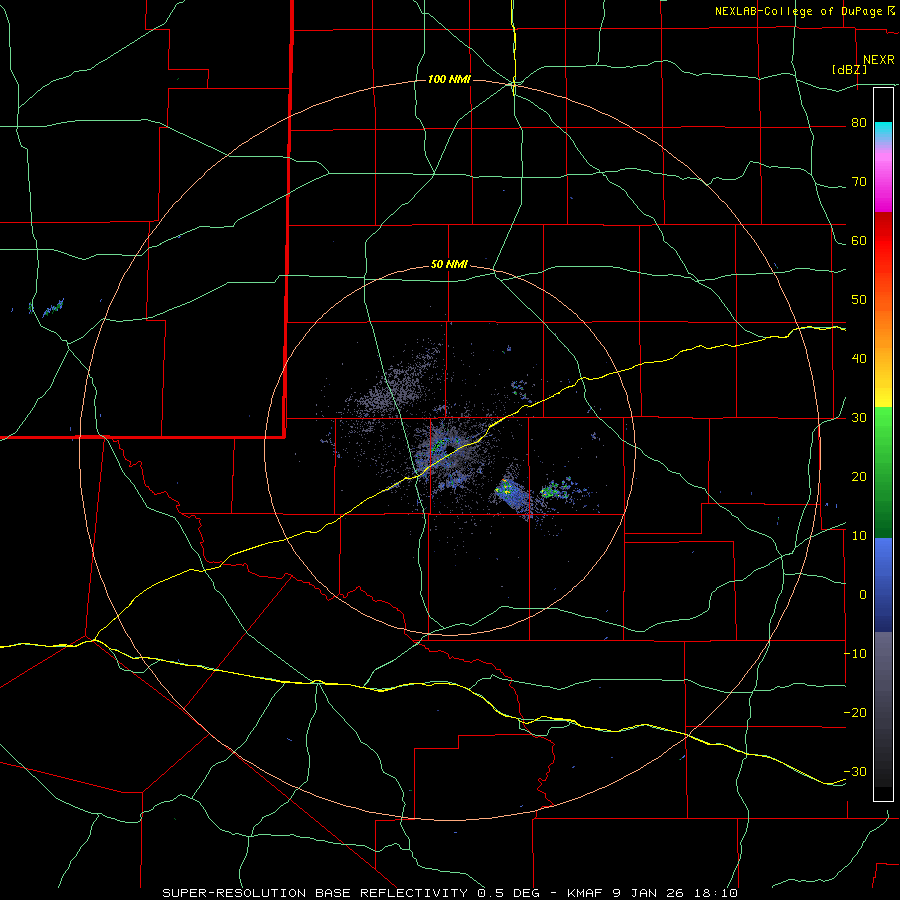Click the green-yellow echo core southeast of radar center

[506, 488]
